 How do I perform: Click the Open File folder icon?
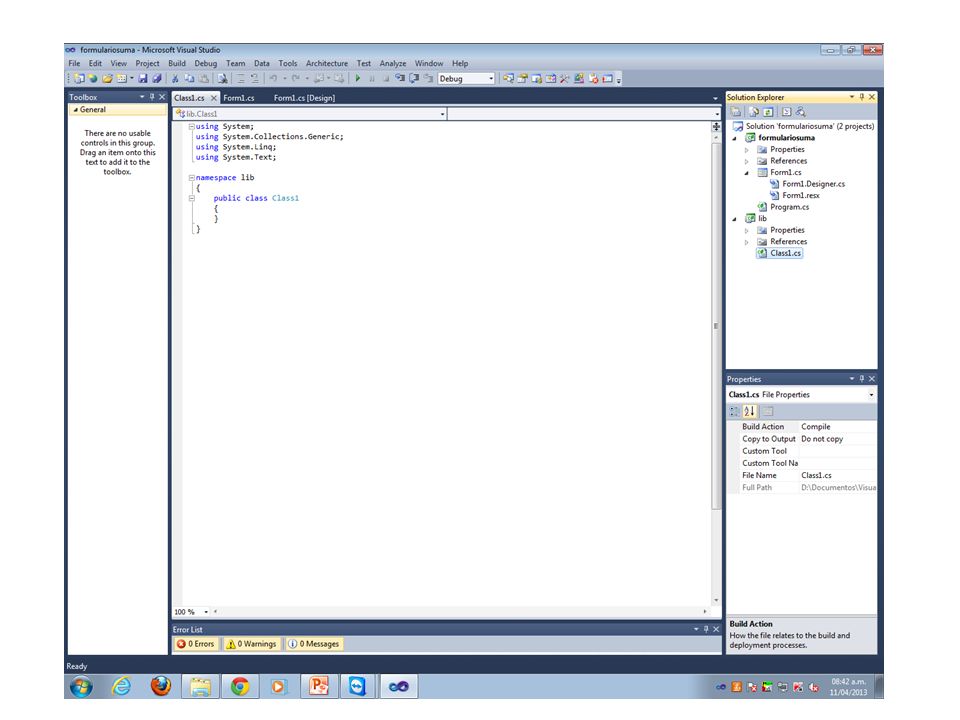107,78
